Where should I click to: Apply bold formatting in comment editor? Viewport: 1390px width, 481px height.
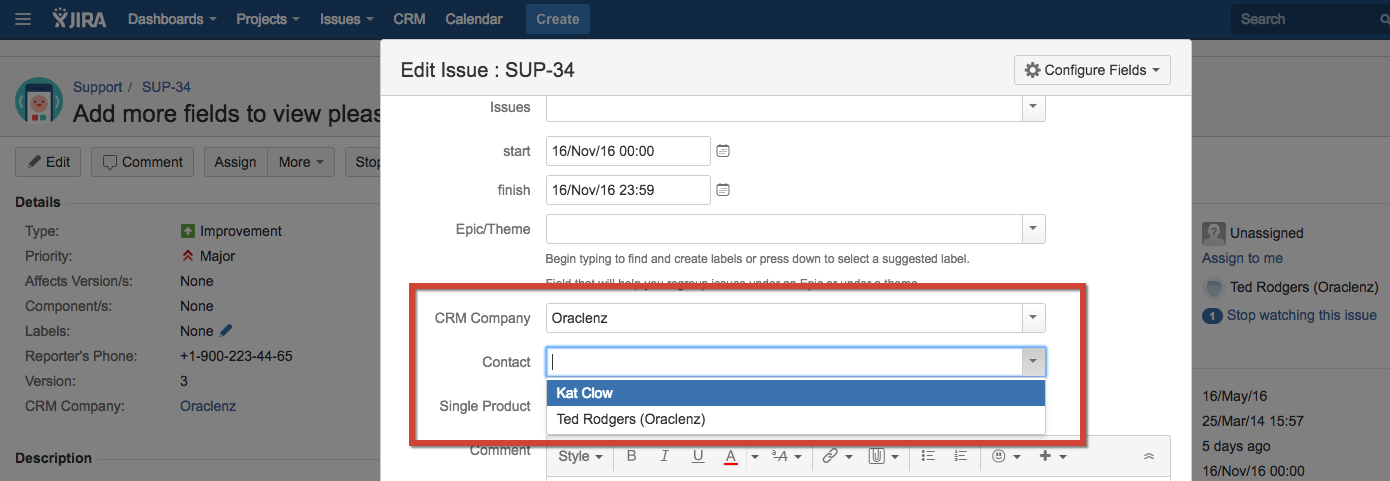click(x=631, y=456)
